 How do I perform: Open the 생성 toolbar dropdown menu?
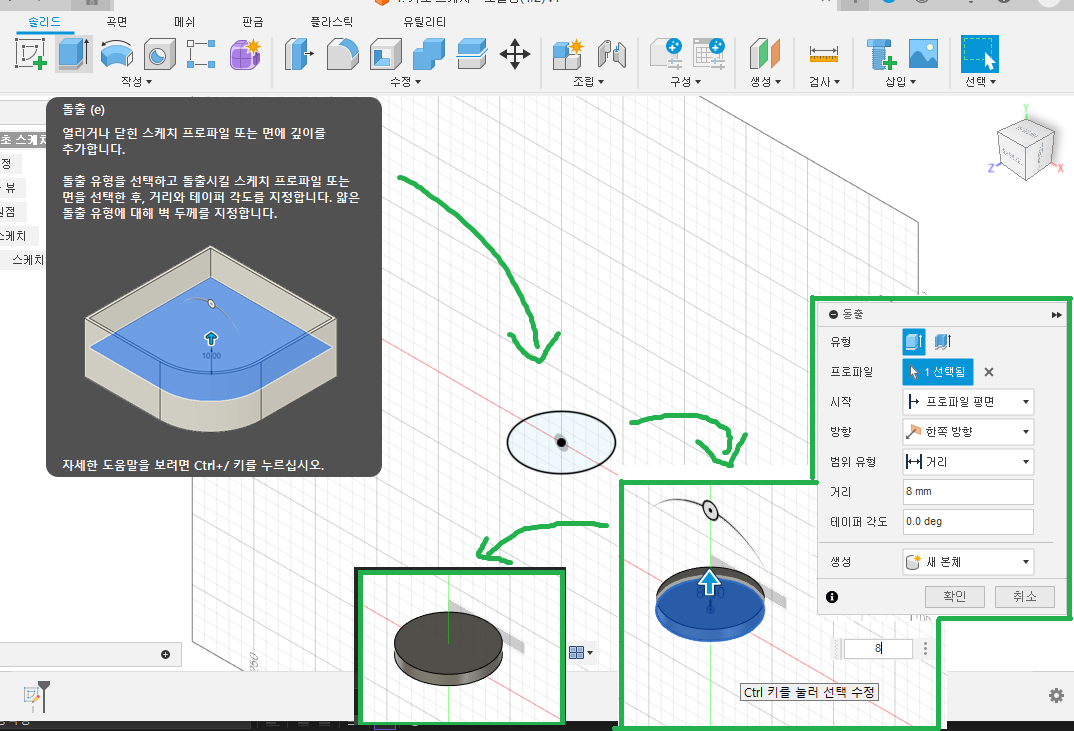(765, 82)
